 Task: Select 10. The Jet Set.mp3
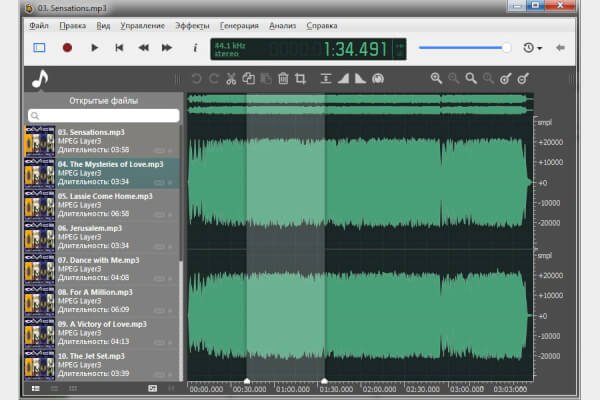point(102,365)
